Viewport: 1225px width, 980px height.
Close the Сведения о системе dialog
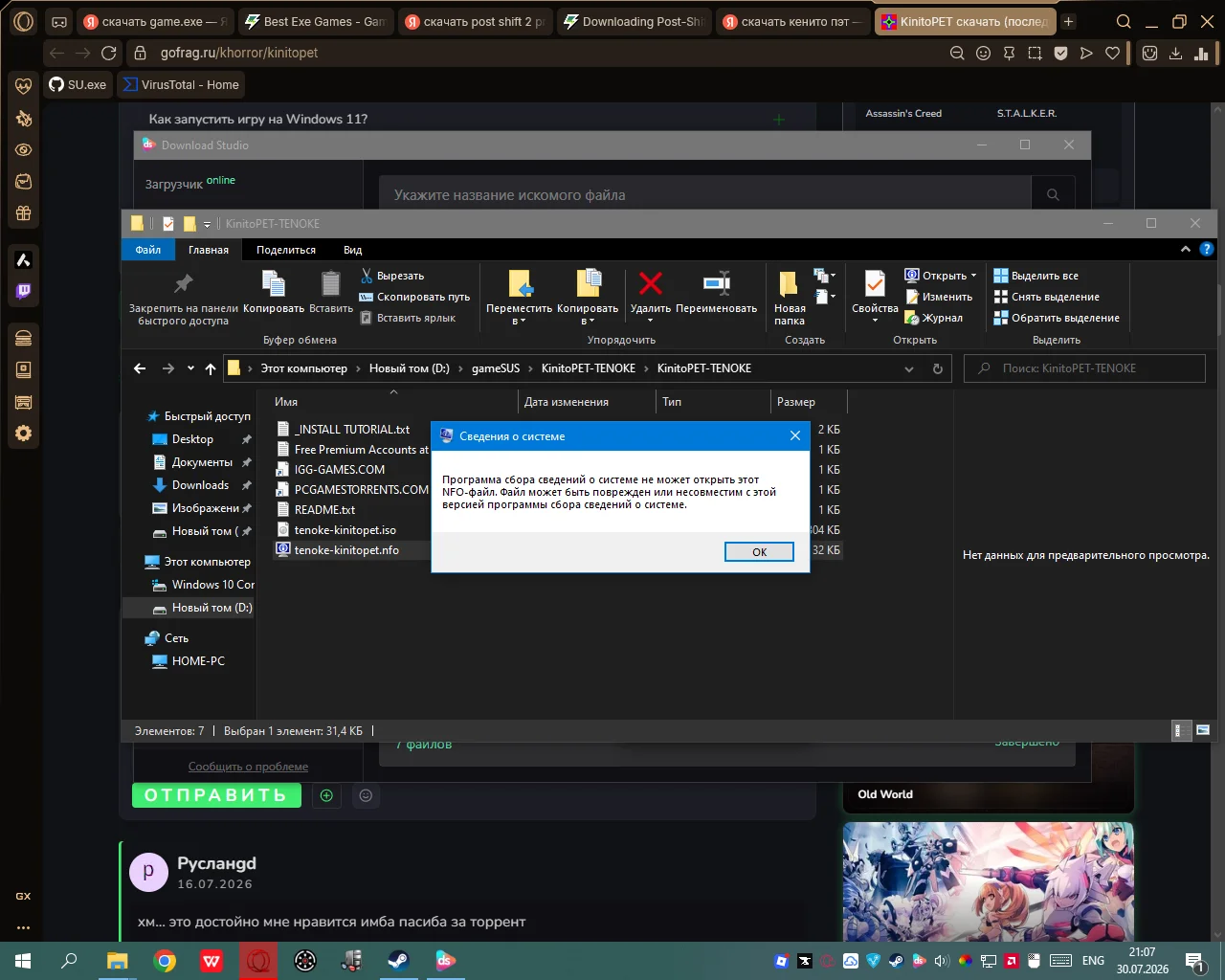pyautogui.click(x=794, y=436)
